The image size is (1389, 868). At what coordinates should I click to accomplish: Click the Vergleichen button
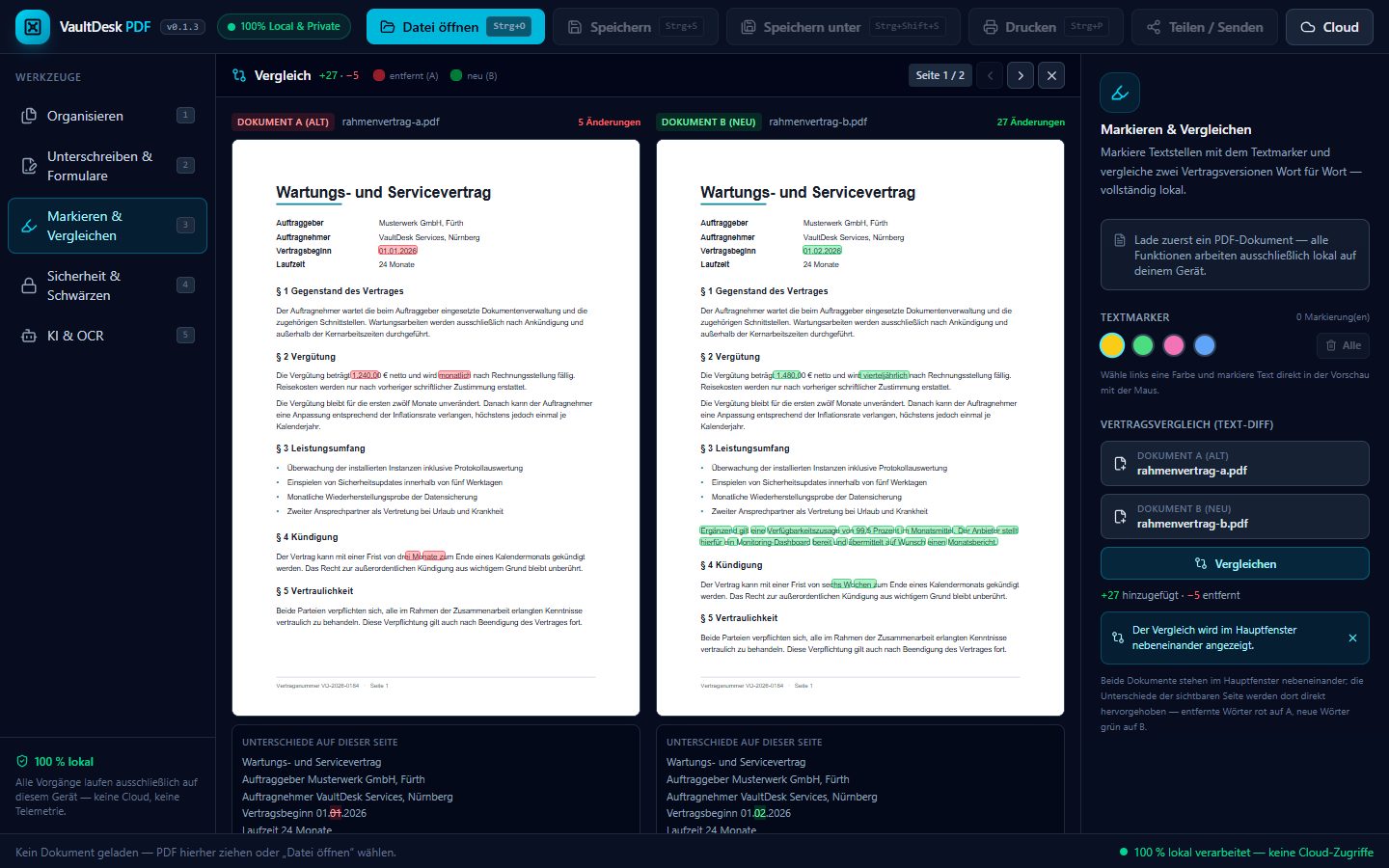1235,564
